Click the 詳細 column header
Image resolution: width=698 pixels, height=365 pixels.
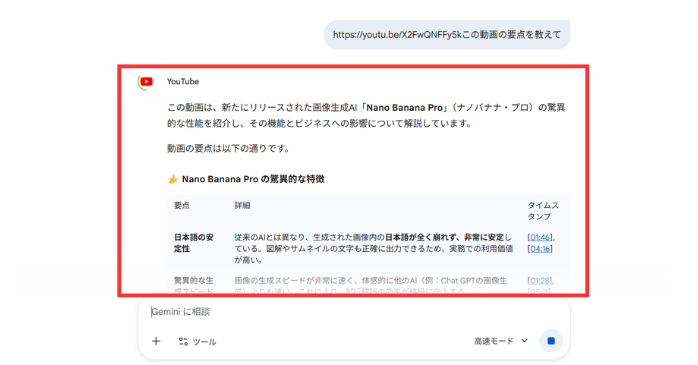242,205
